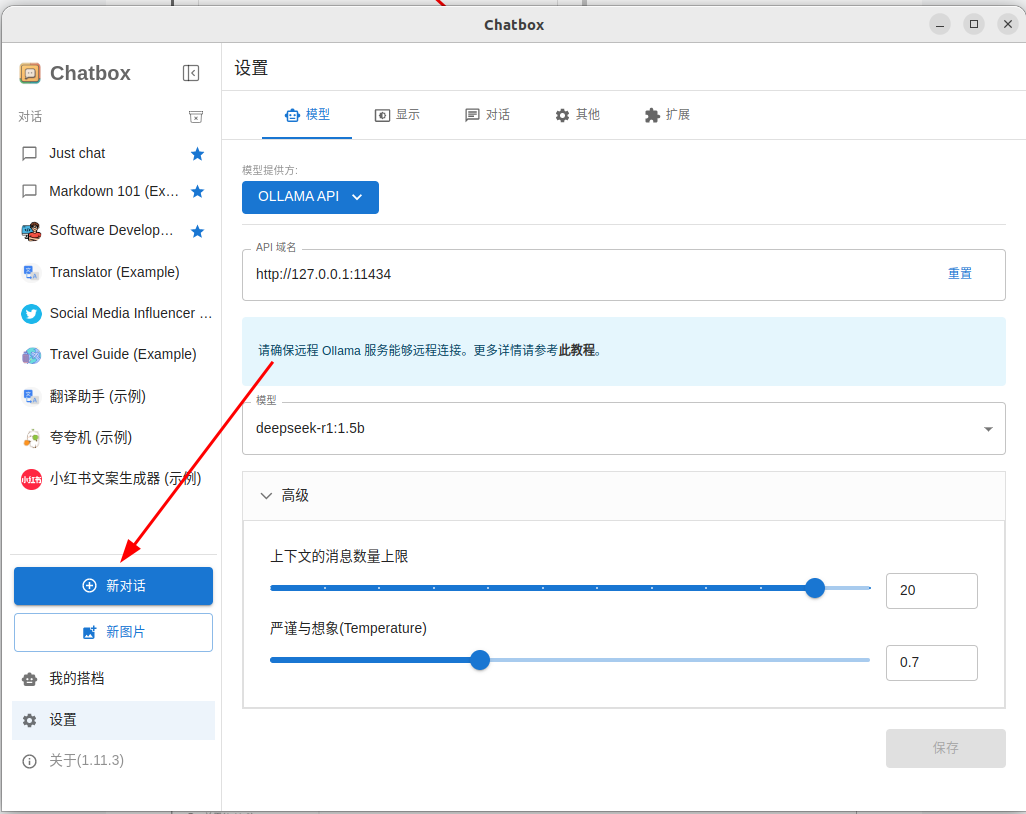The height and width of the screenshot is (814, 1026).
Task: Open the 夸夸机 (示例) conversation
Action: pyautogui.click(x=113, y=438)
